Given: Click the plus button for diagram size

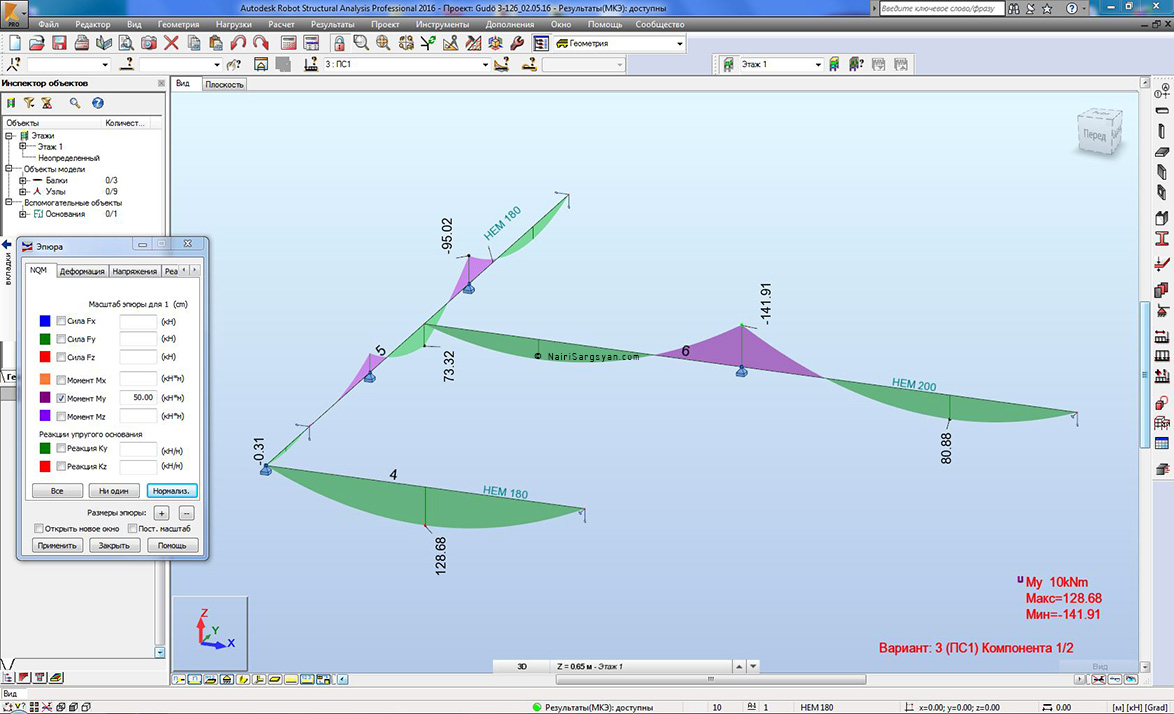Looking at the screenshot, I should [162, 513].
